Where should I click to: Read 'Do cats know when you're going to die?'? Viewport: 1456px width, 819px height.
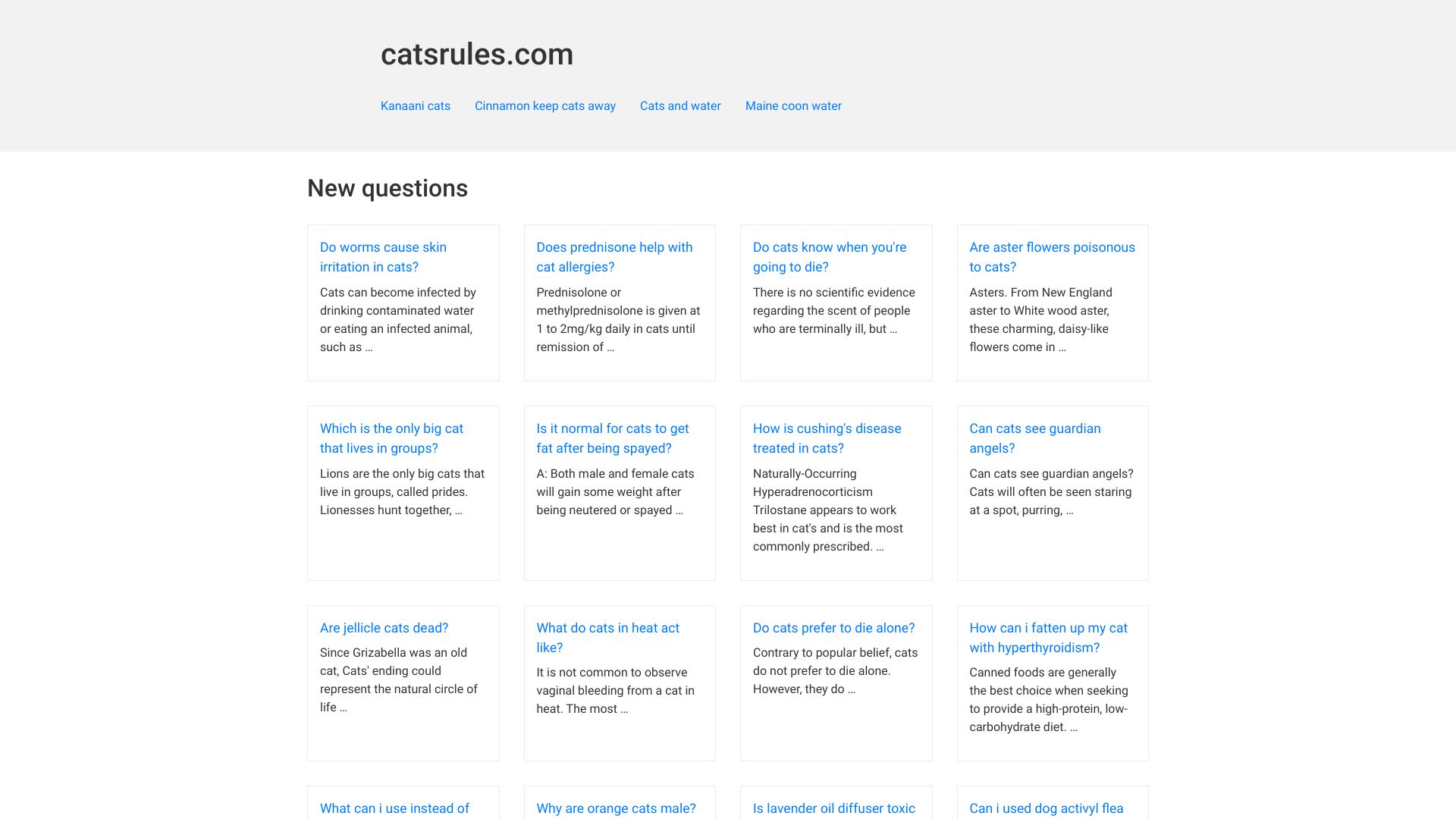coord(830,257)
